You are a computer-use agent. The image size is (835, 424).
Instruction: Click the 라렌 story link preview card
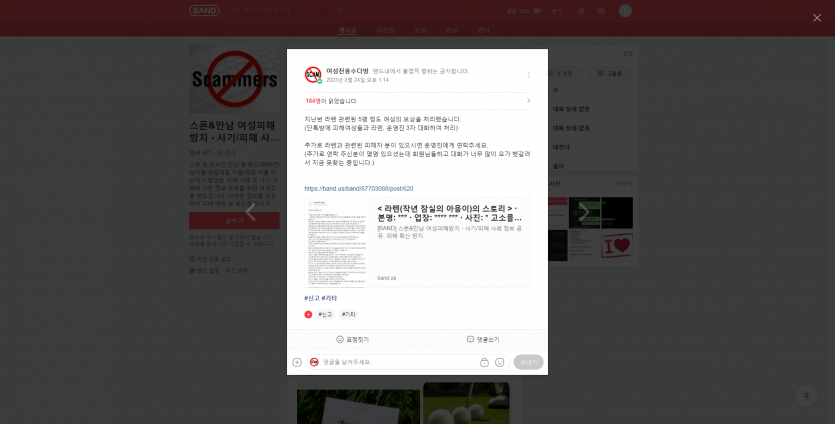point(417,243)
